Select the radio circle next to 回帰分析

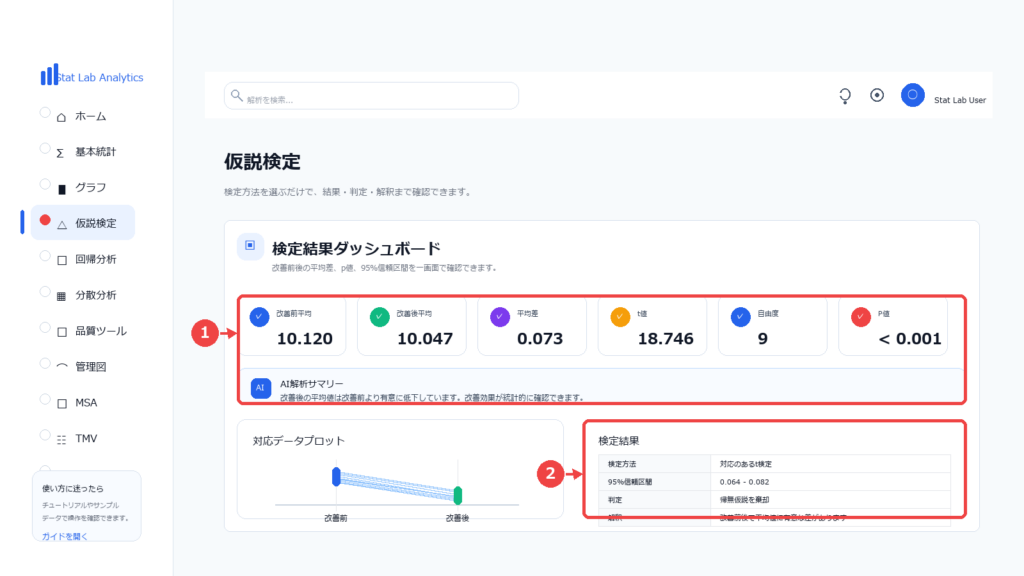click(x=45, y=256)
